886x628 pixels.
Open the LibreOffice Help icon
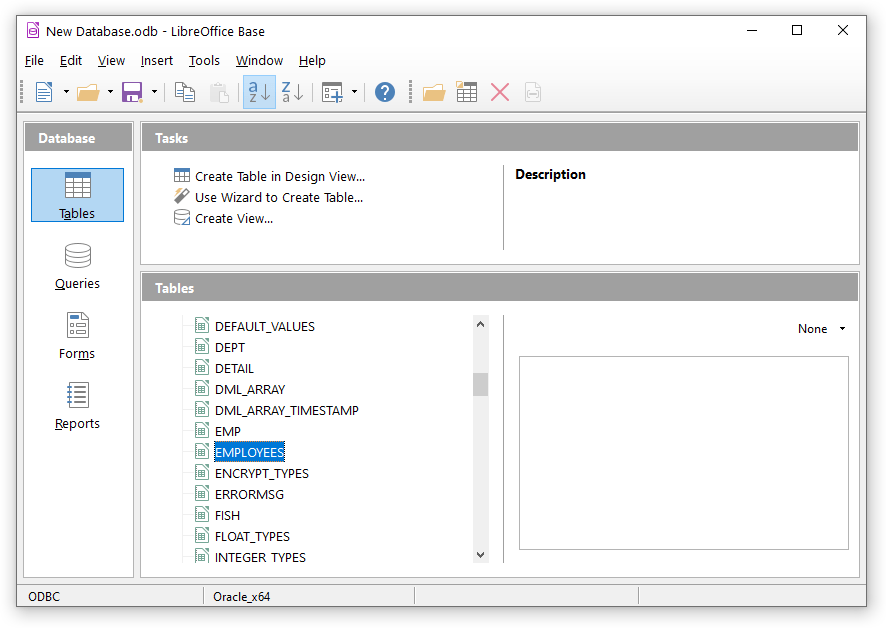pyautogui.click(x=384, y=91)
